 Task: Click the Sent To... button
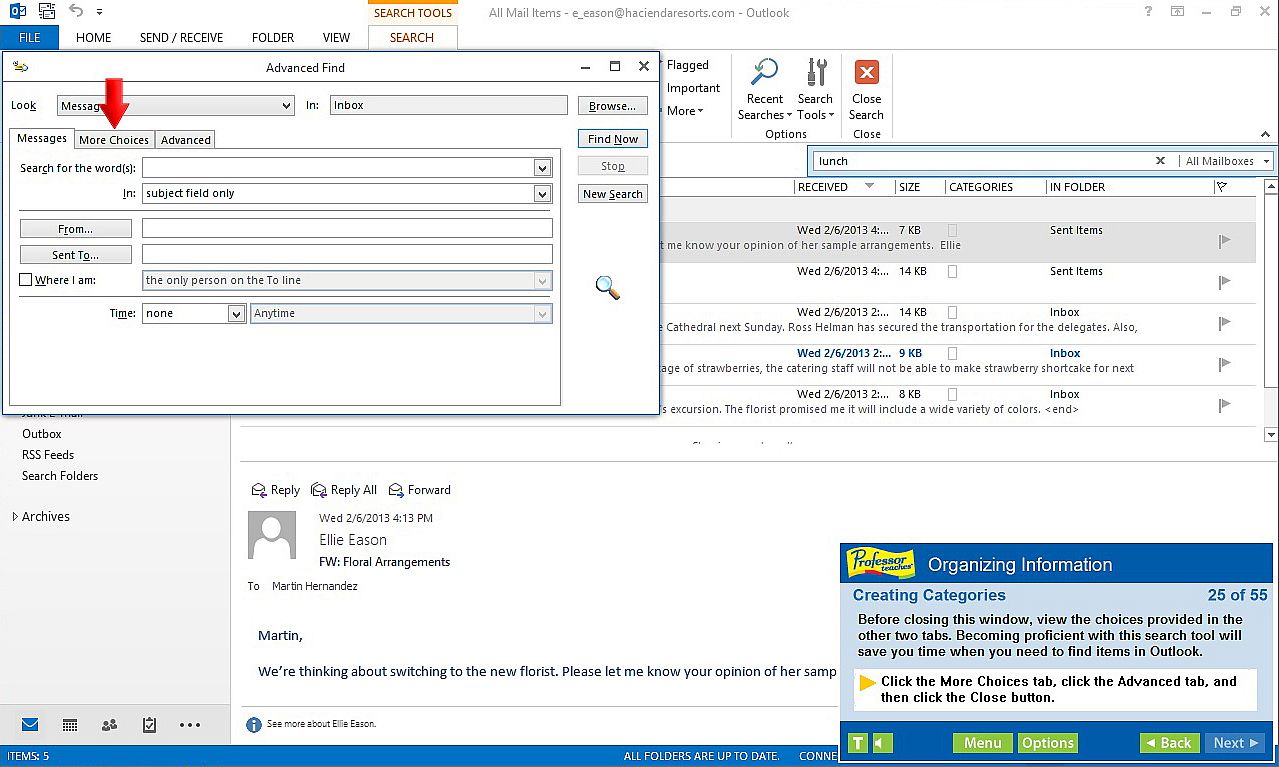coord(76,255)
